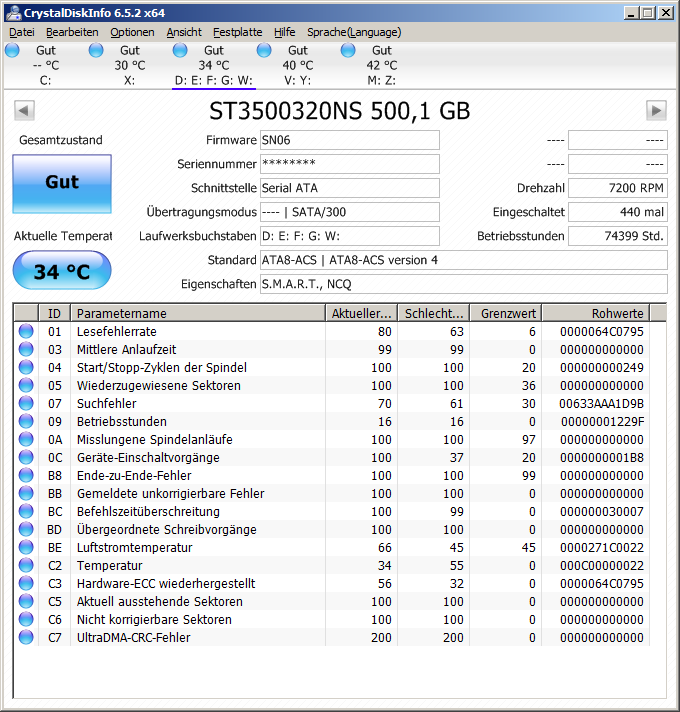Select the raw value 0000271C0022
680x712 pixels.
point(601,548)
